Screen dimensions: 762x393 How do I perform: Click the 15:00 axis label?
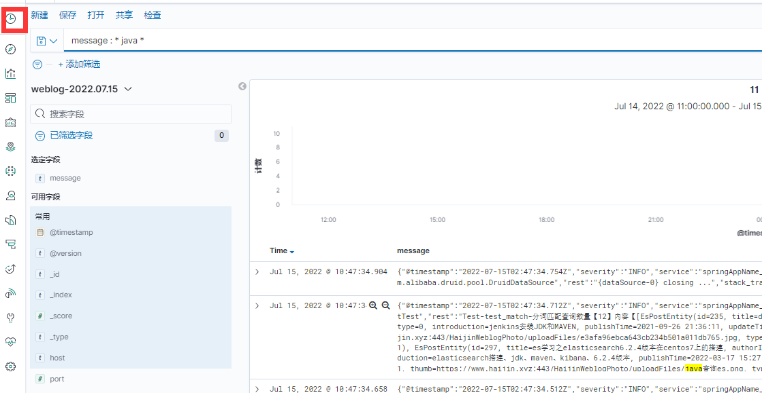[437, 220]
